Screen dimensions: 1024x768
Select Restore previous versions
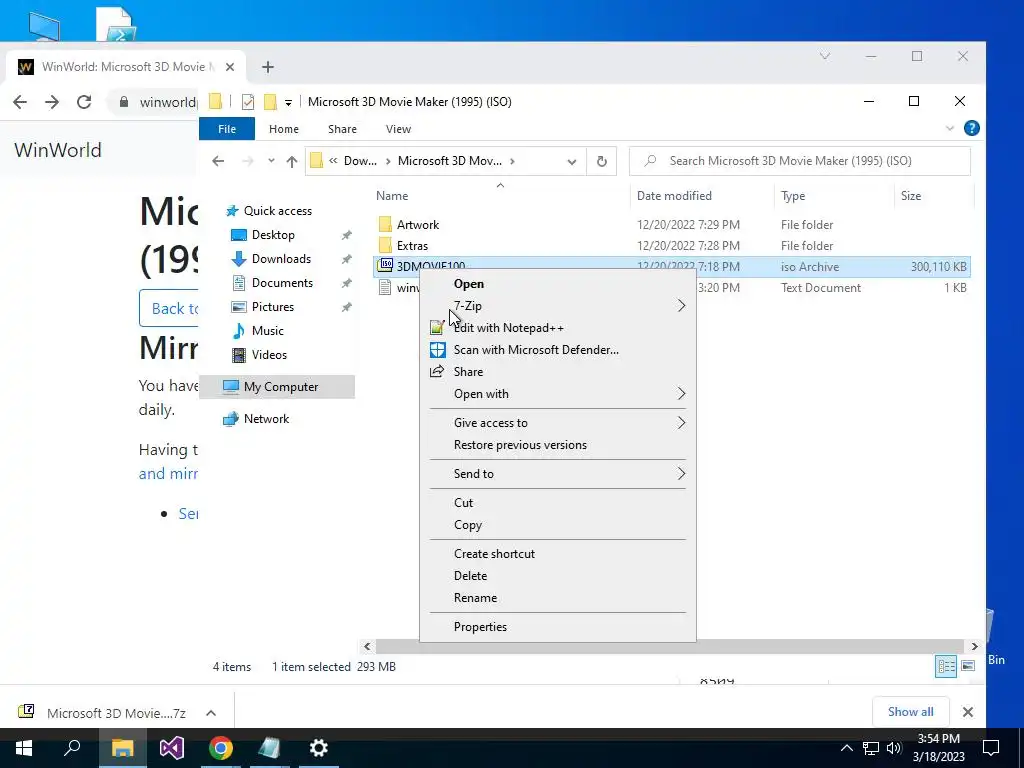pyautogui.click(x=558, y=445)
